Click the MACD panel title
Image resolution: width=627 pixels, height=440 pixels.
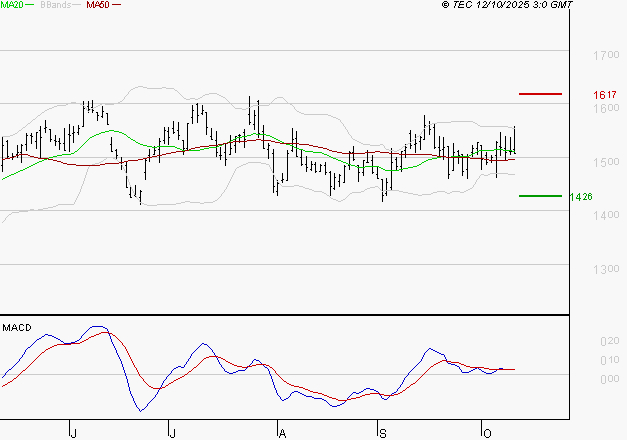15,327
